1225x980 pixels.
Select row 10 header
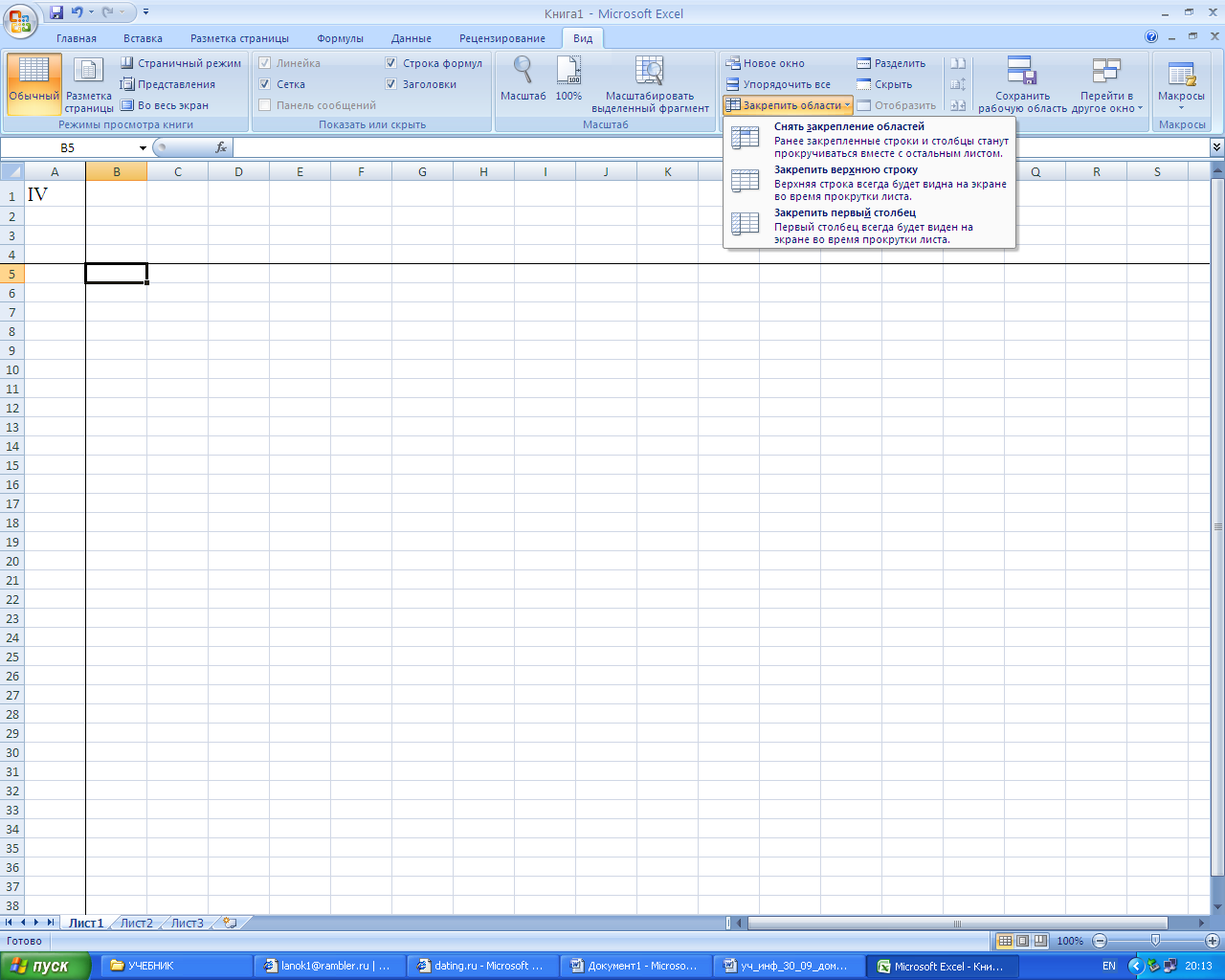click(12, 369)
